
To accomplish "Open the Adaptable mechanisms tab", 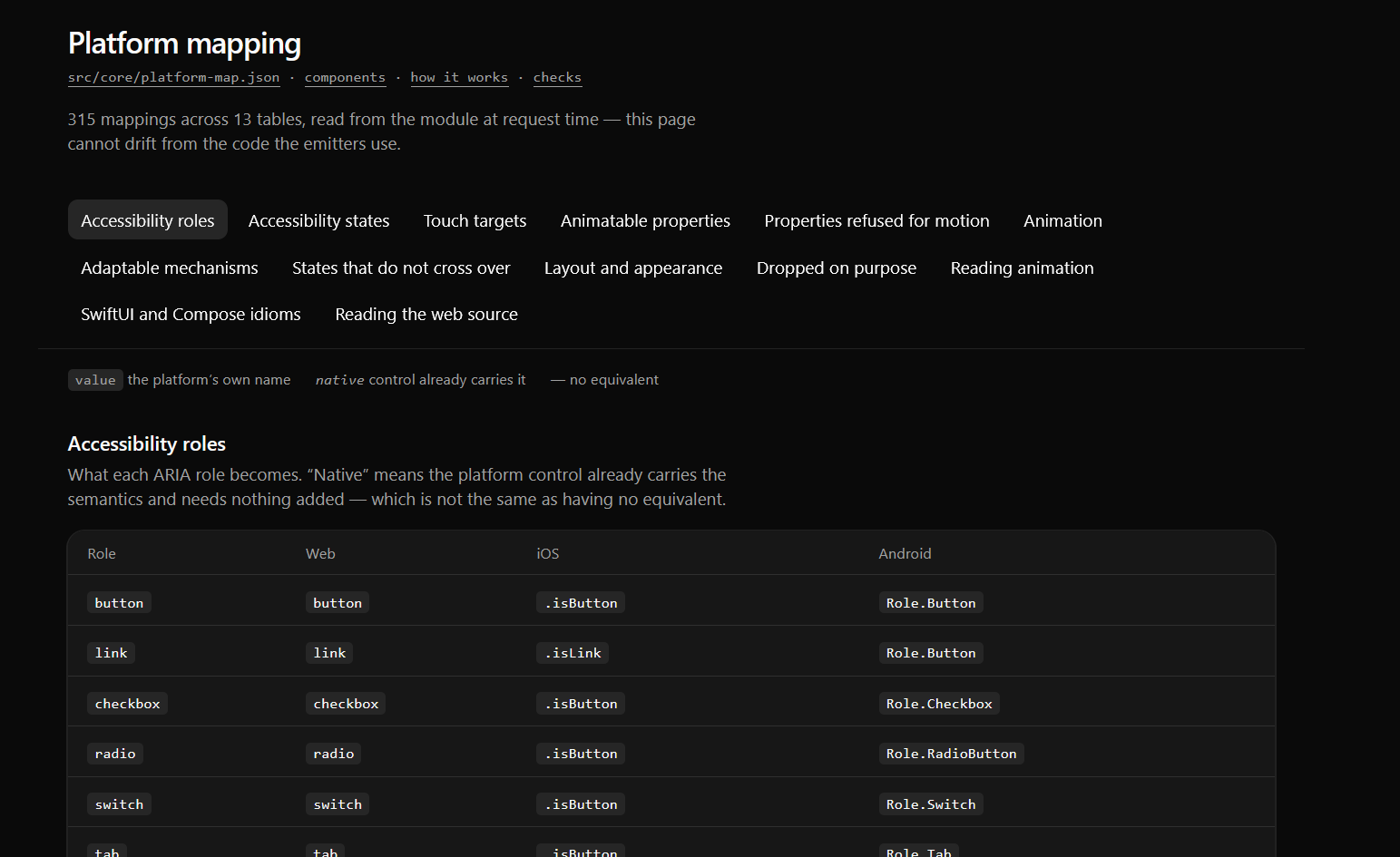I will 170,268.
